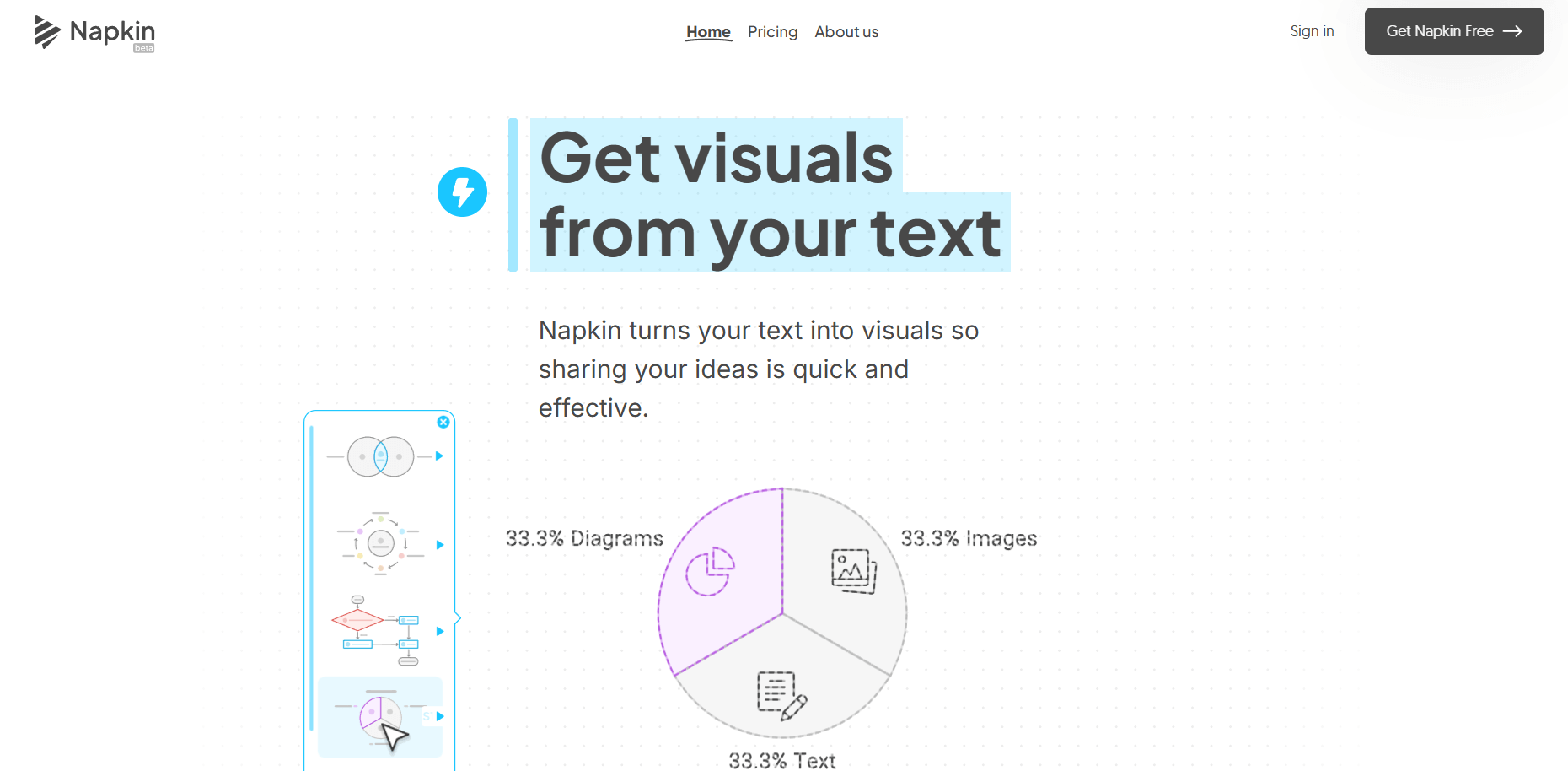Screen dimensions: 1568x771
Task: Go to About us page
Action: pos(846,32)
